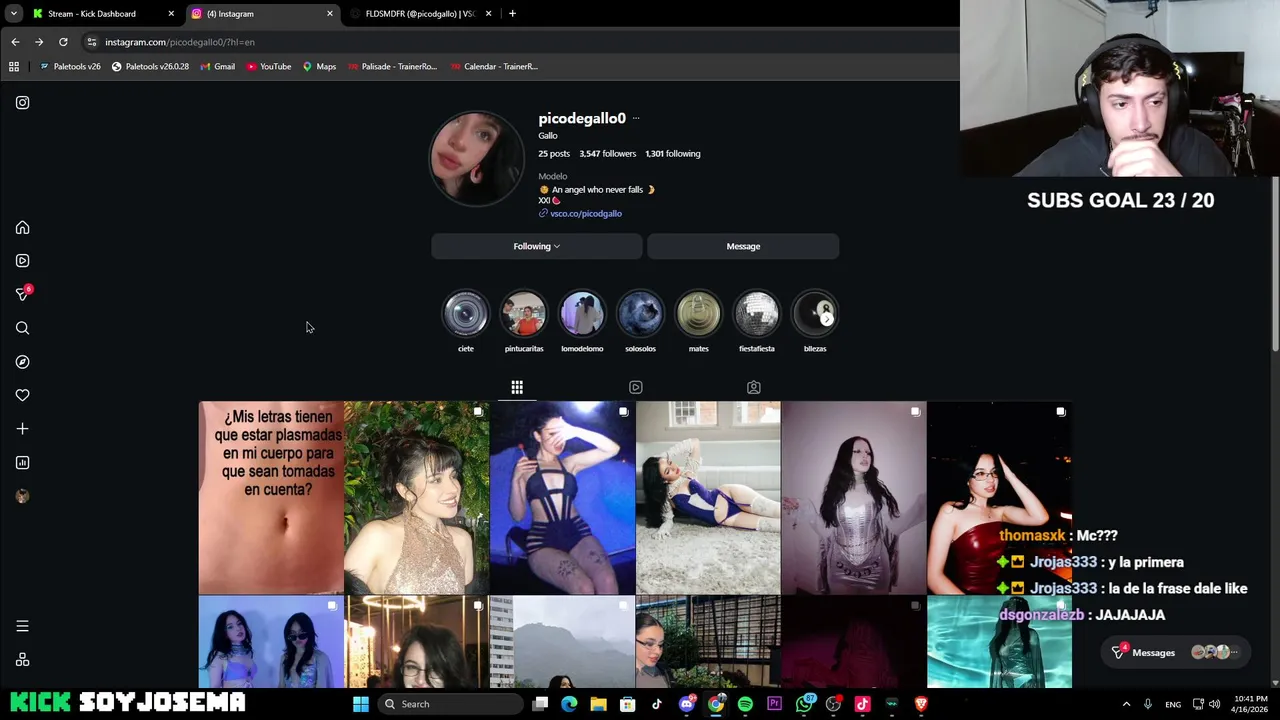Open Spotify from the taskbar
This screenshot has height=720, width=1280.
tap(745, 704)
